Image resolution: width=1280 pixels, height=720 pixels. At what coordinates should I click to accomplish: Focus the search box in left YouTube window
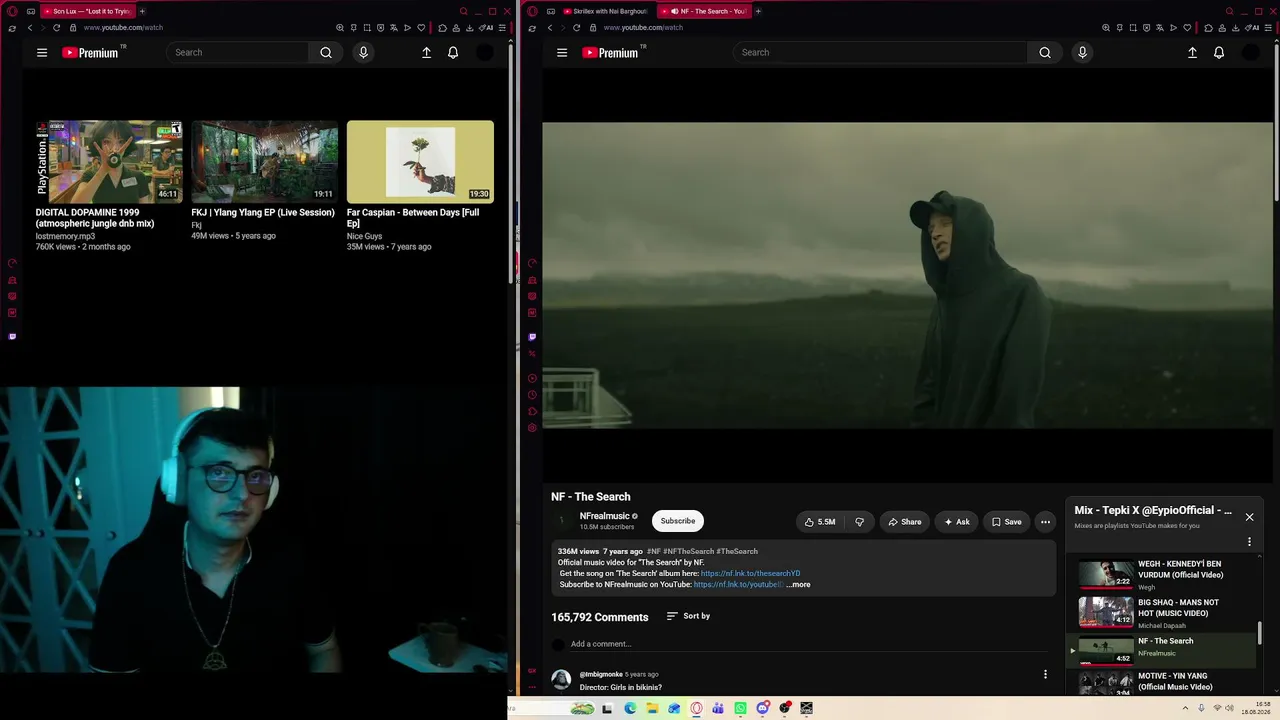pyautogui.click(x=238, y=52)
